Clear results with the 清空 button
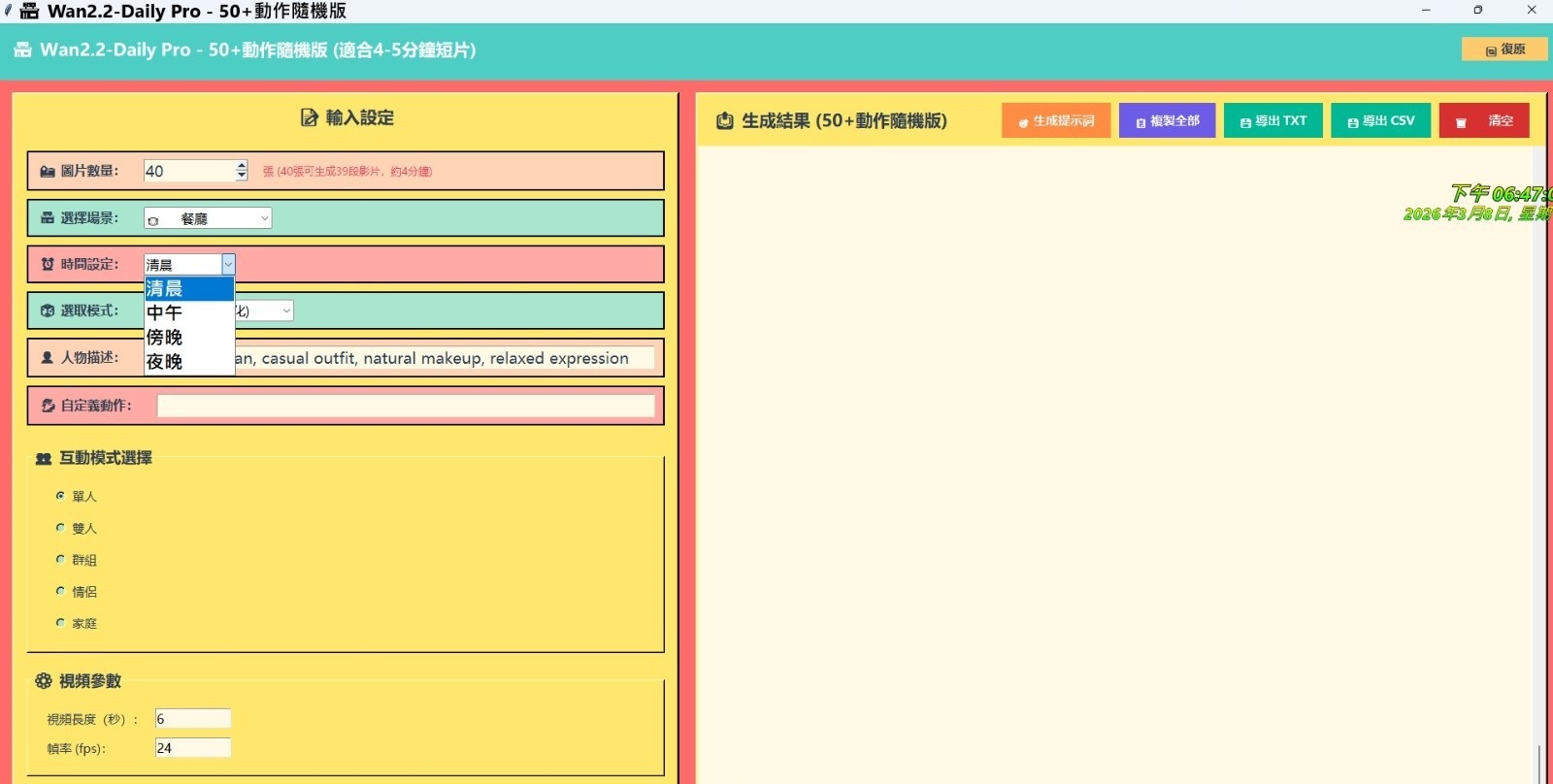1553x784 pixels. coord(1484,120)
